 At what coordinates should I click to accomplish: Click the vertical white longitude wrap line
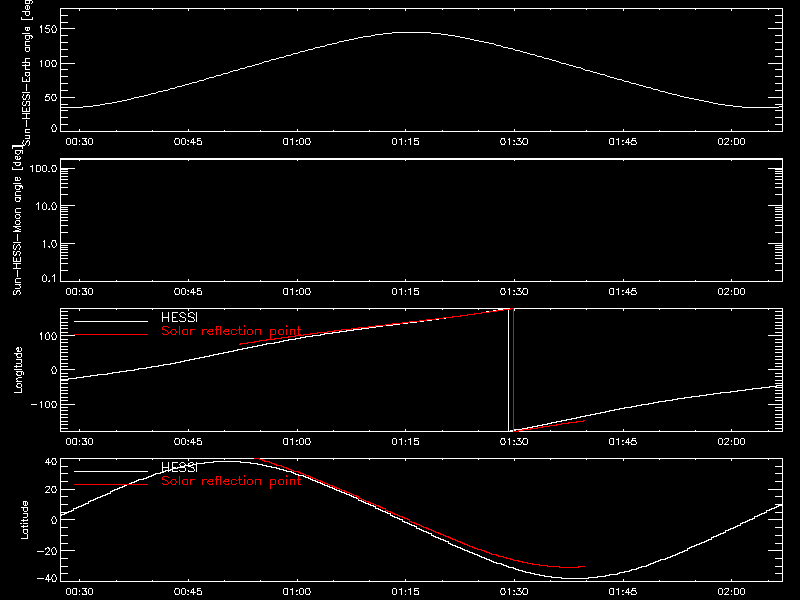[x=509, y=370]
